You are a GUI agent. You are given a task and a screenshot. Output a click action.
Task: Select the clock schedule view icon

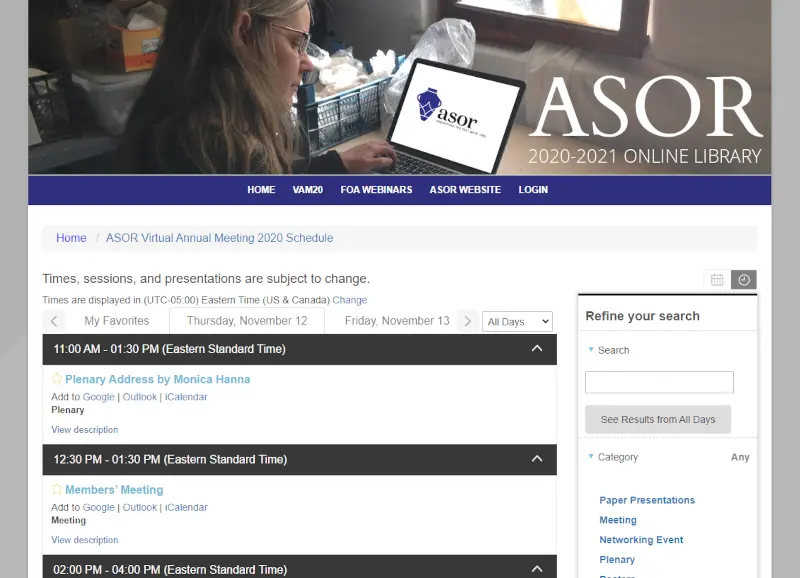pyautogui.click(x=744, y=280)
